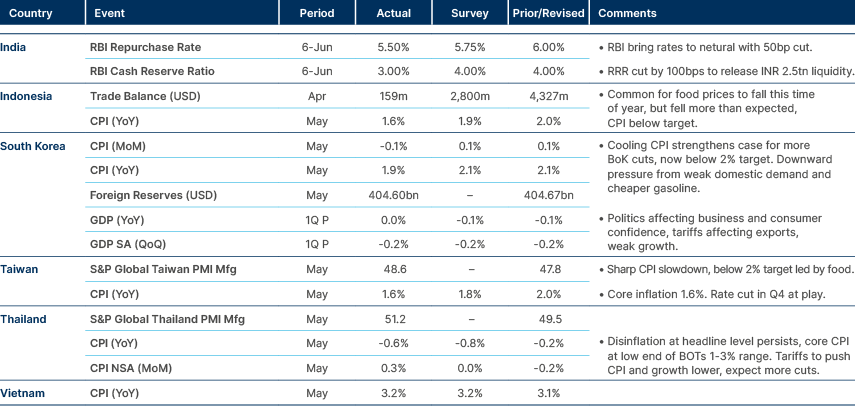Click the Period column header
The width and height of the screenshot is (855, 406).
pos(317,14)
